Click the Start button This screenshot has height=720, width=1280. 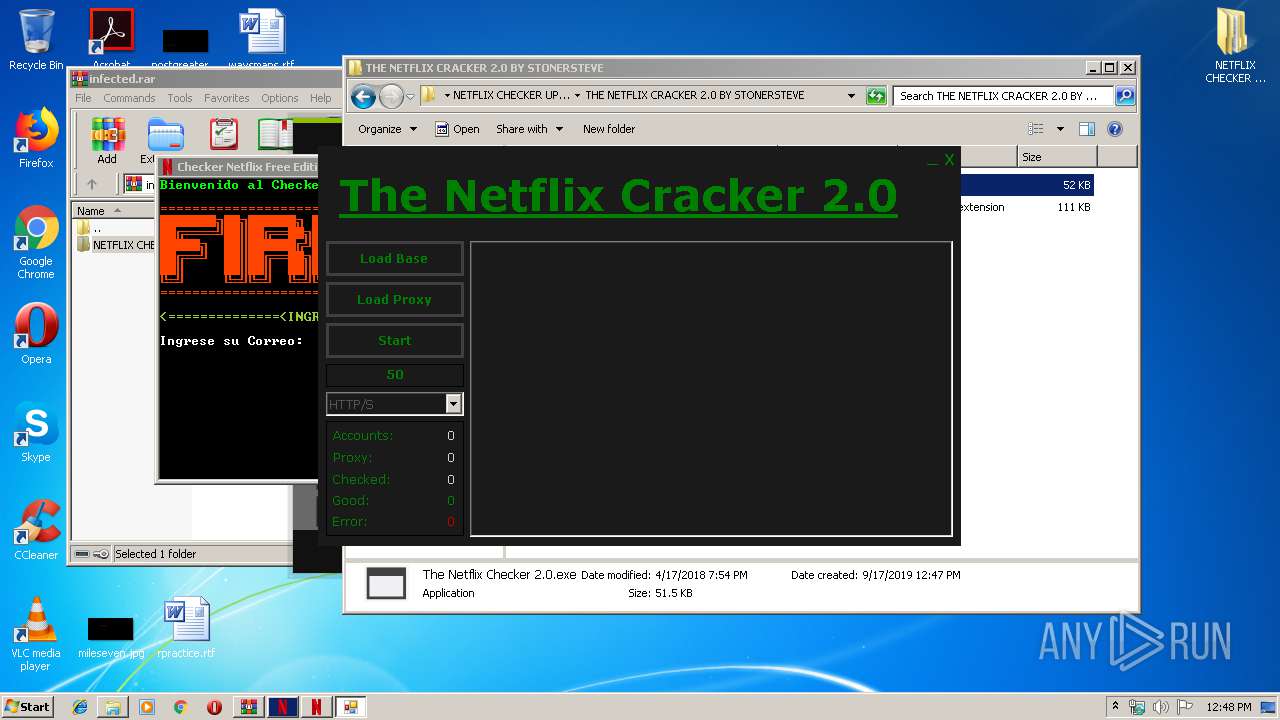[27, 706]
